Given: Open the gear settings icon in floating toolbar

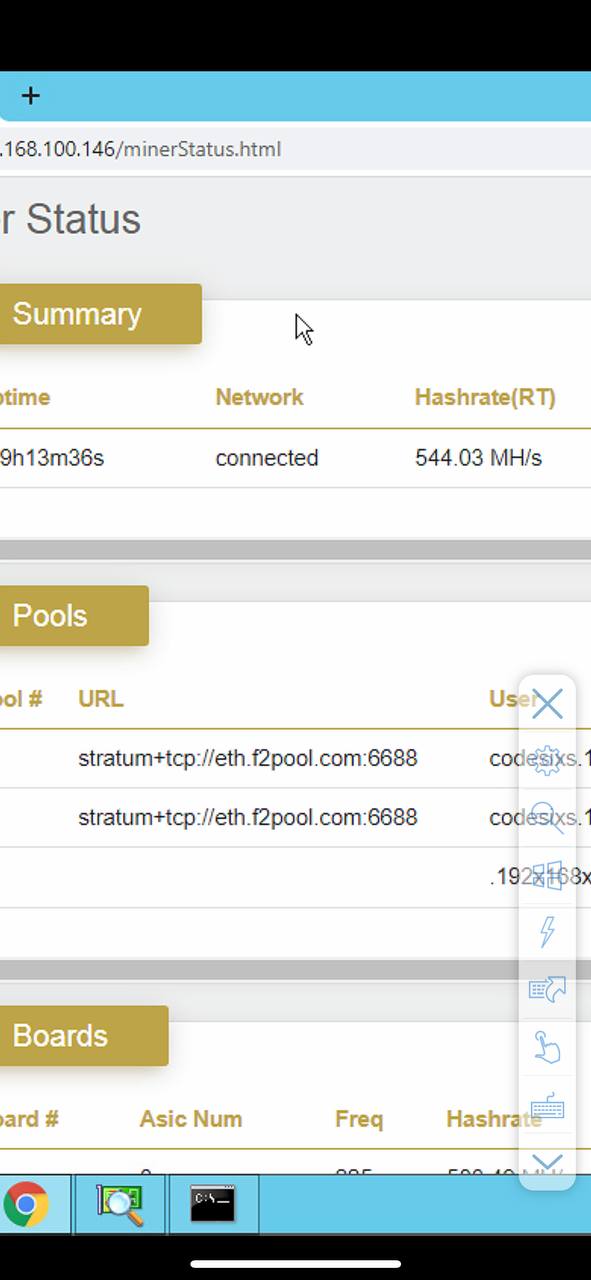Looking at the screenshot, I should point(547,760).
